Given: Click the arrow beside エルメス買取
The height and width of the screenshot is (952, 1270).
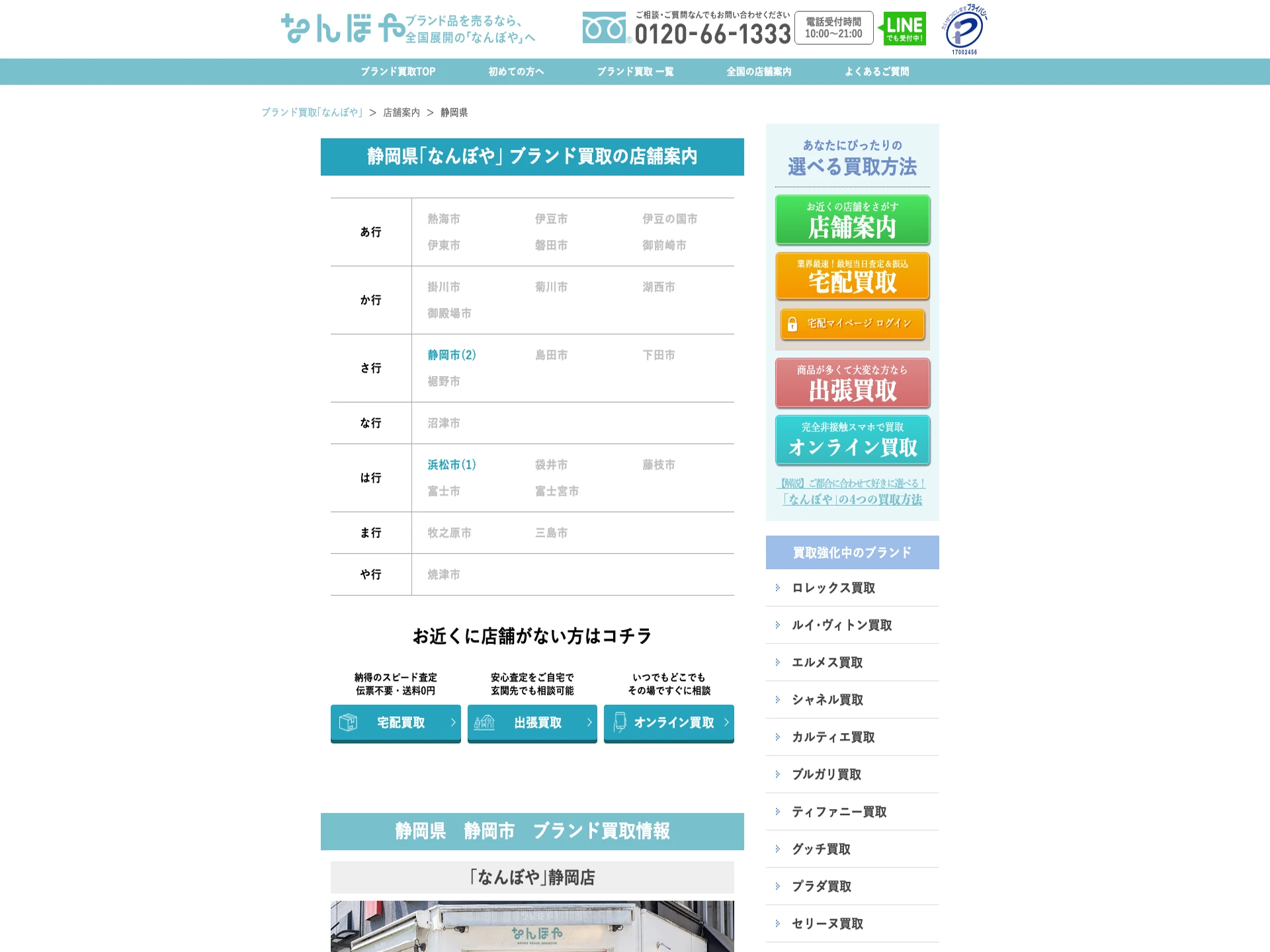Looking at the screenshot, I should pos(778,662).
